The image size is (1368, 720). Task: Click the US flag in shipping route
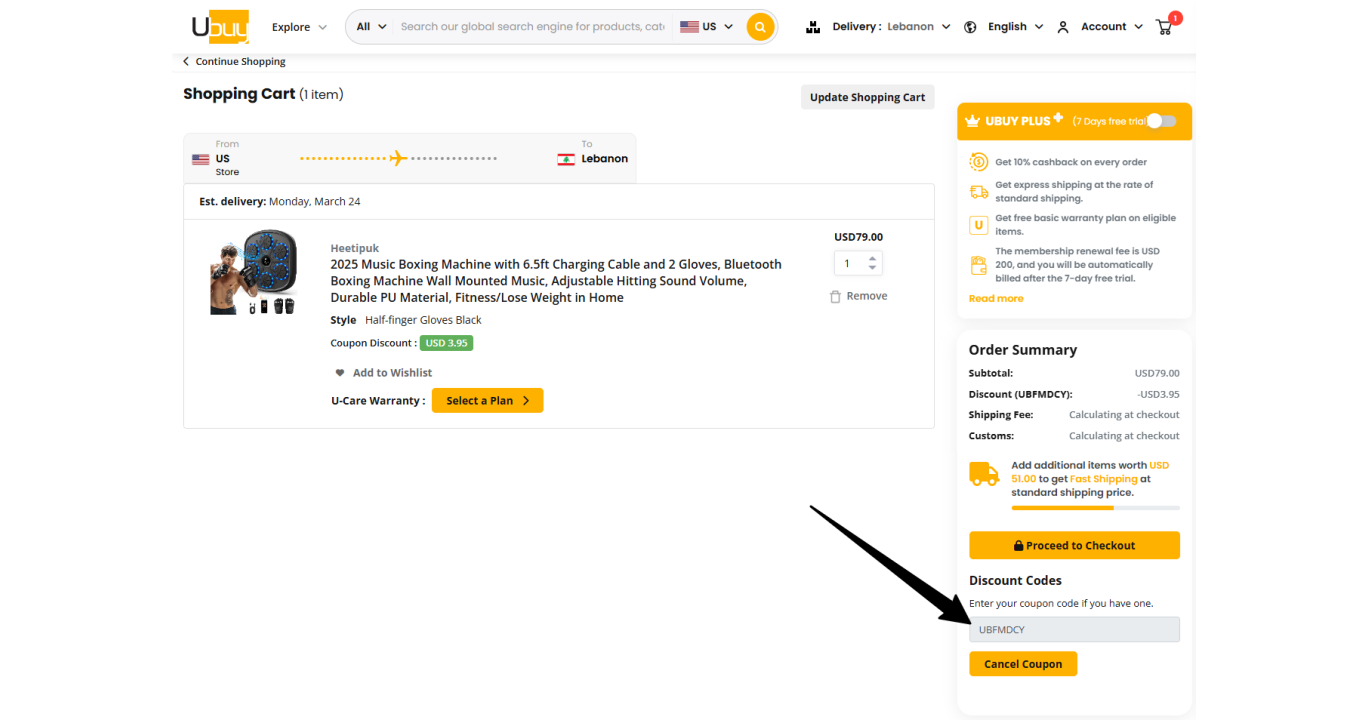point(201,159)
